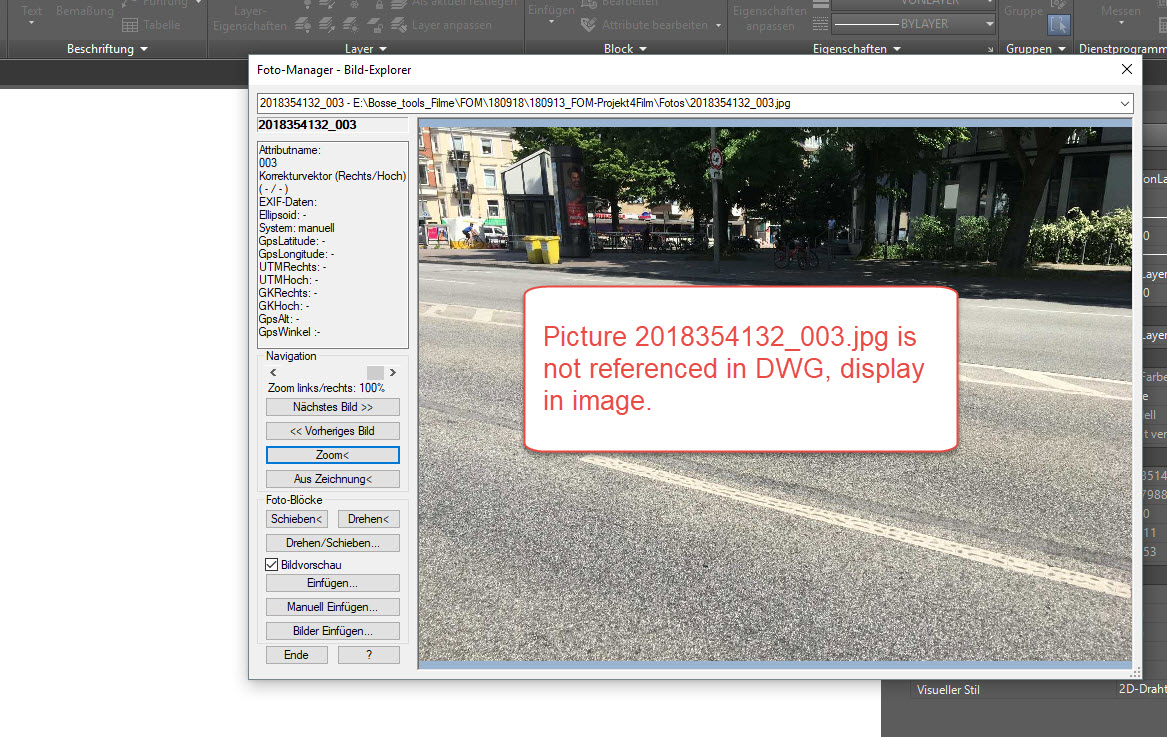Screen dimensions: 1167x737
Task: Expand the BYLAYER linetype dropdown
Action: point(989,25)
